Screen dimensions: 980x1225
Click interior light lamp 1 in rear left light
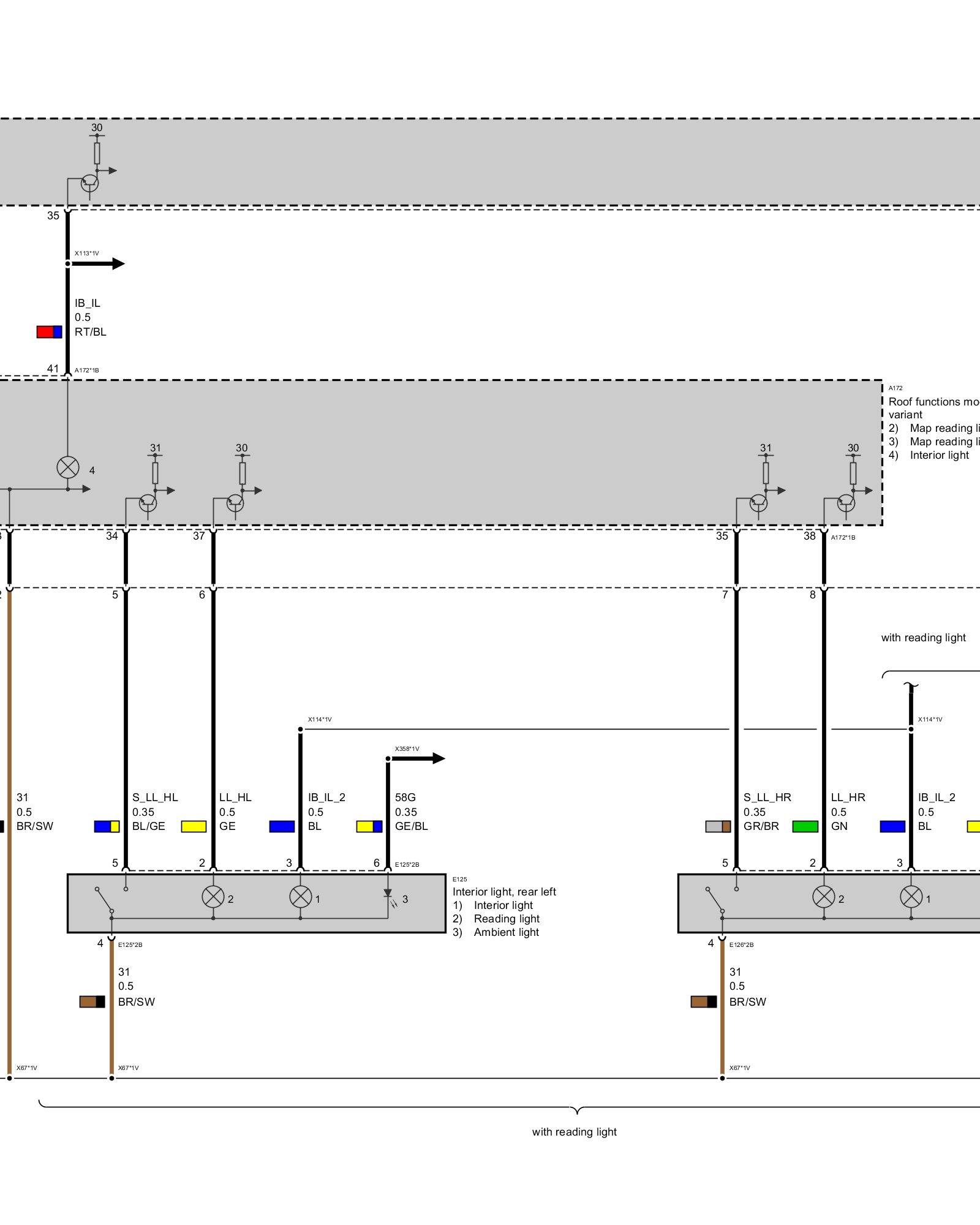point(300,897)
